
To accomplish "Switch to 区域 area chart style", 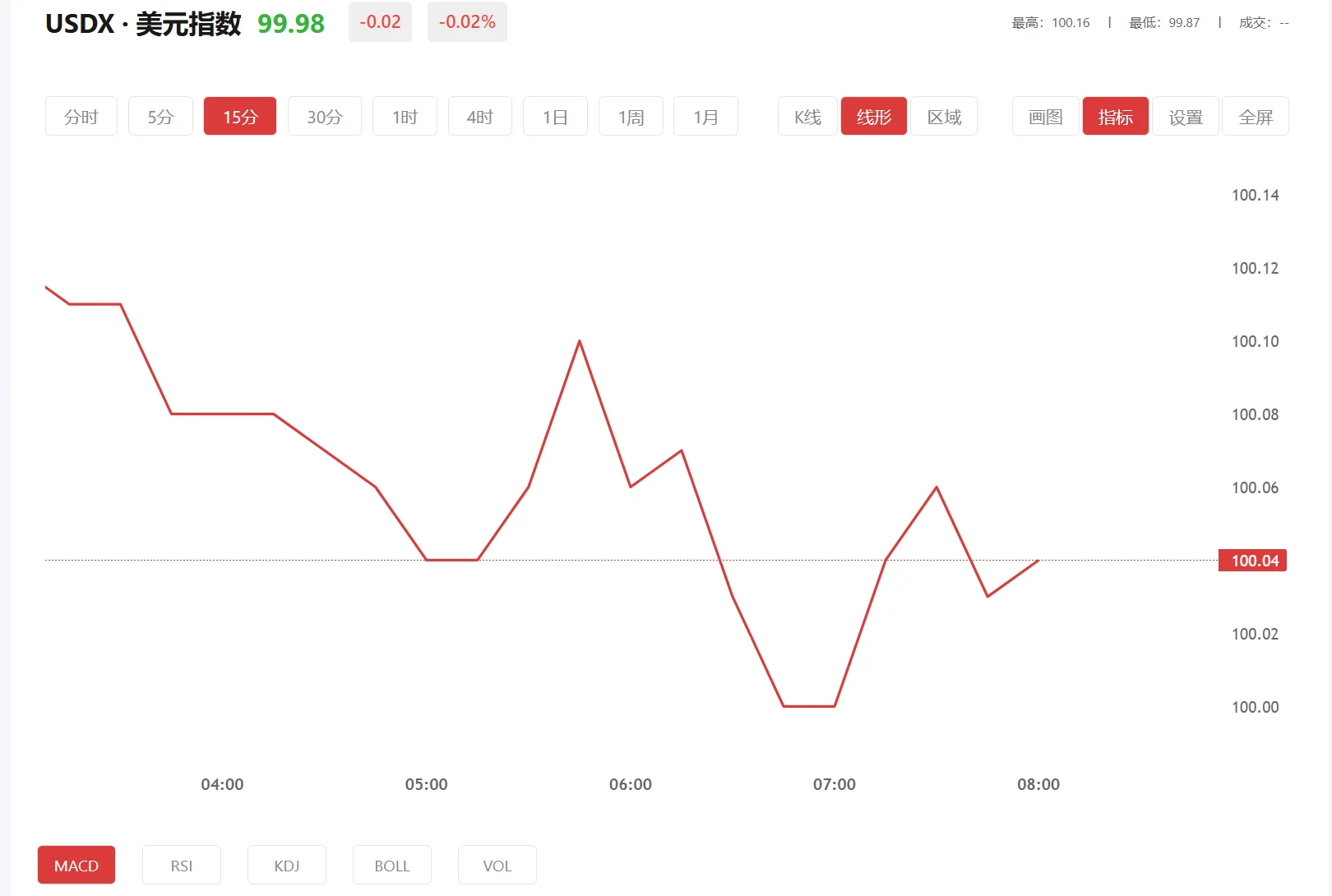I will [x=943, y=116].
